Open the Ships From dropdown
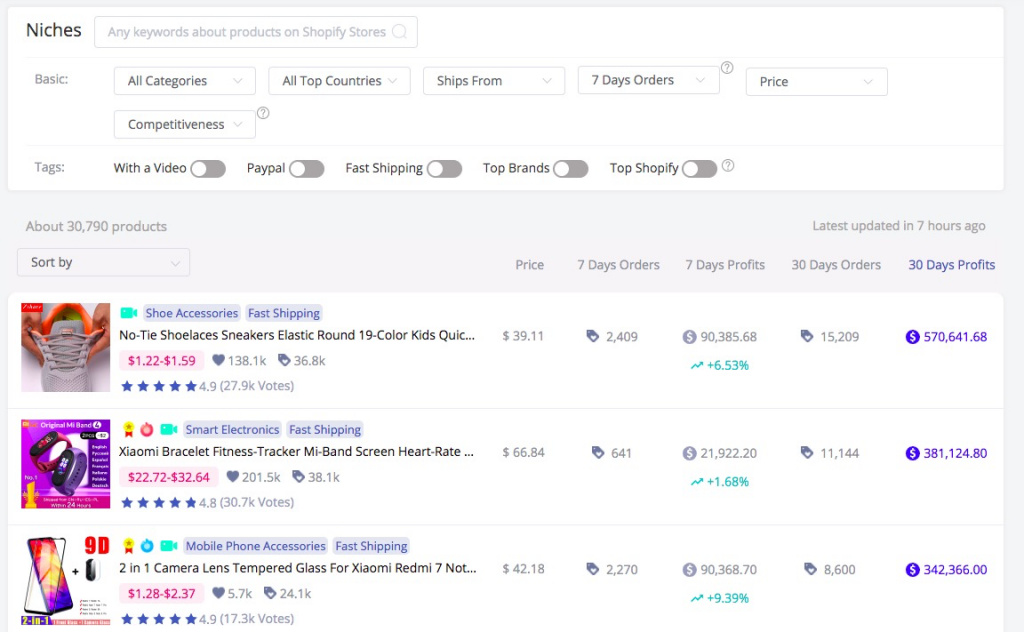This screenshot has width=1024, height=632. (494, 81)
